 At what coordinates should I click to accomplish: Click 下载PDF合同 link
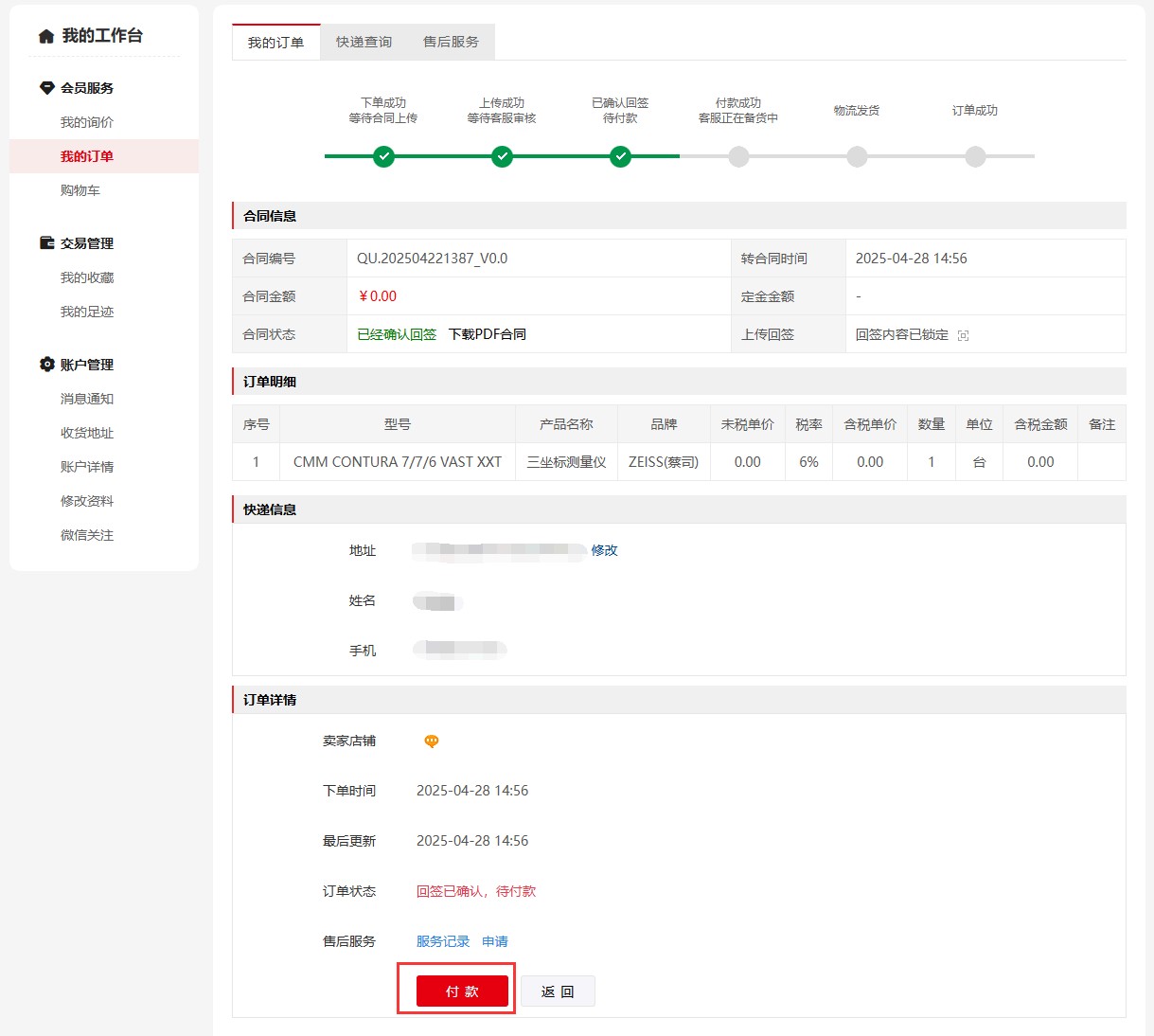(487, 334)
